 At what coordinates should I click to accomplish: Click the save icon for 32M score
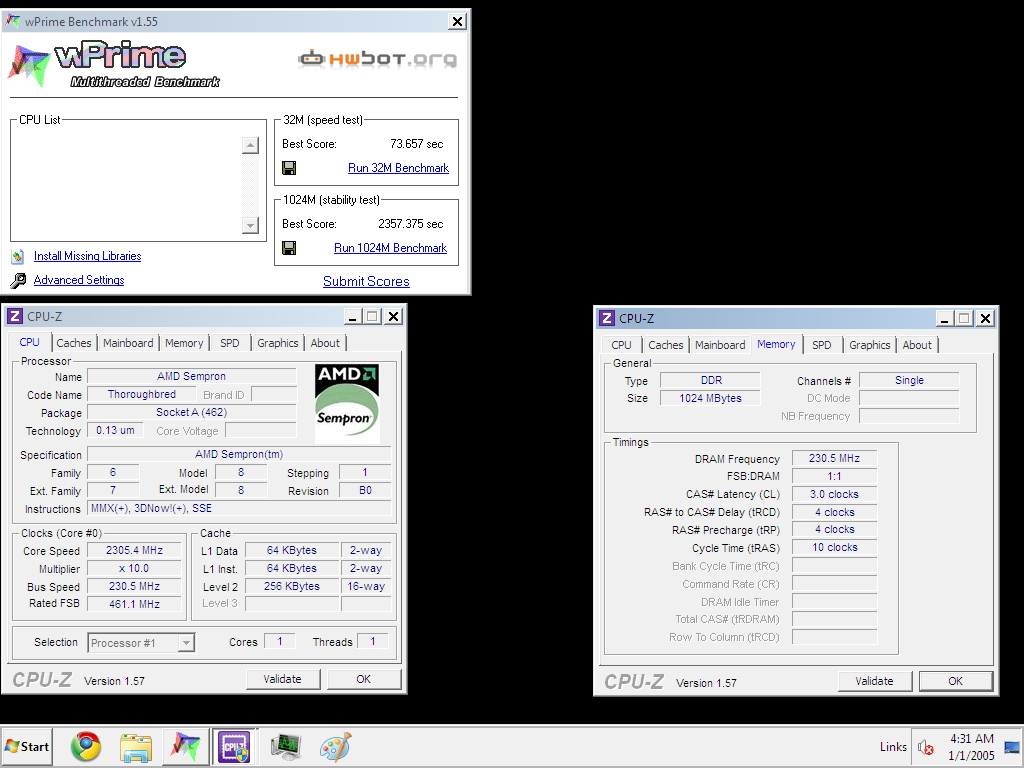click(289, 168)
